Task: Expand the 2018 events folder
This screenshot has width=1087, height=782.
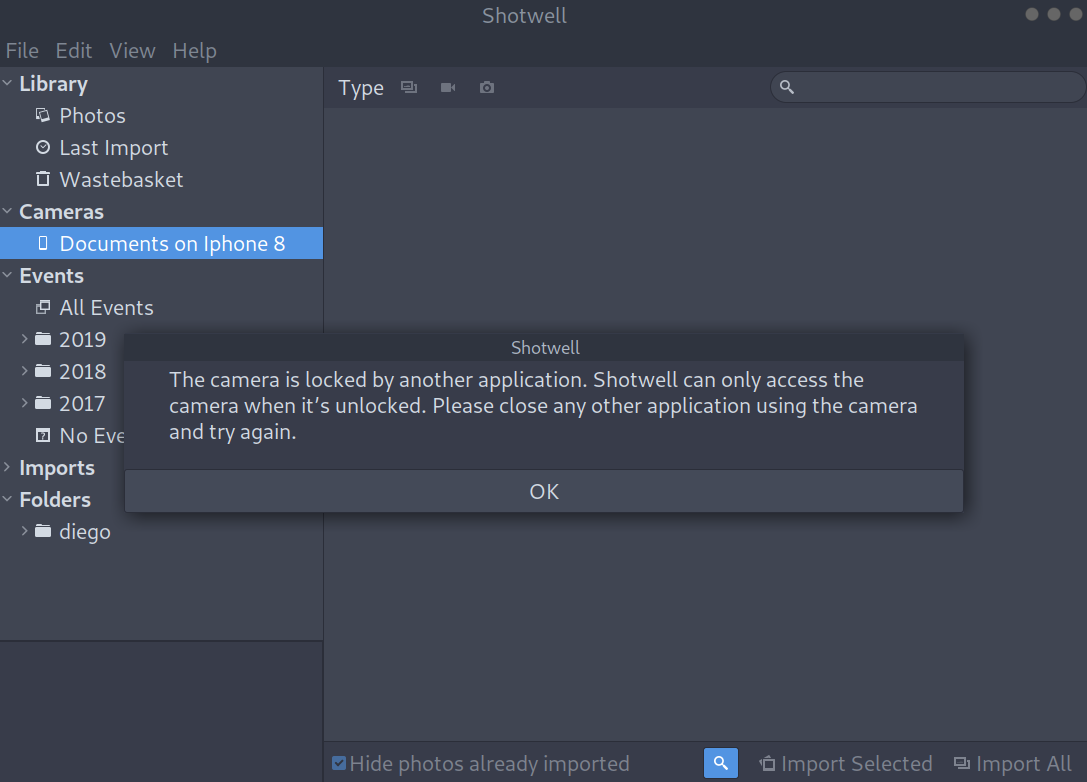Action: tap(24, 370)
